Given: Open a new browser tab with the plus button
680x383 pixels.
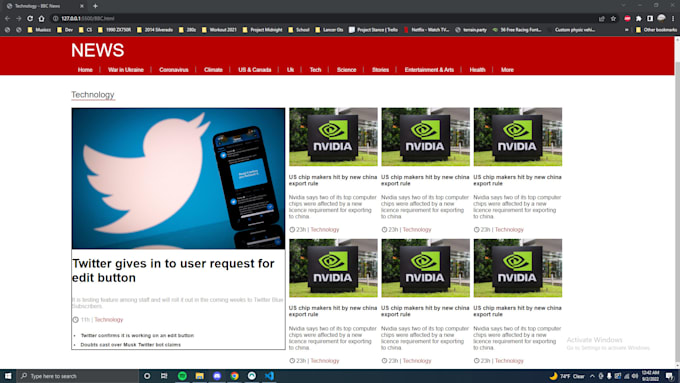Looking at the screenshot, I should (95, 6).
